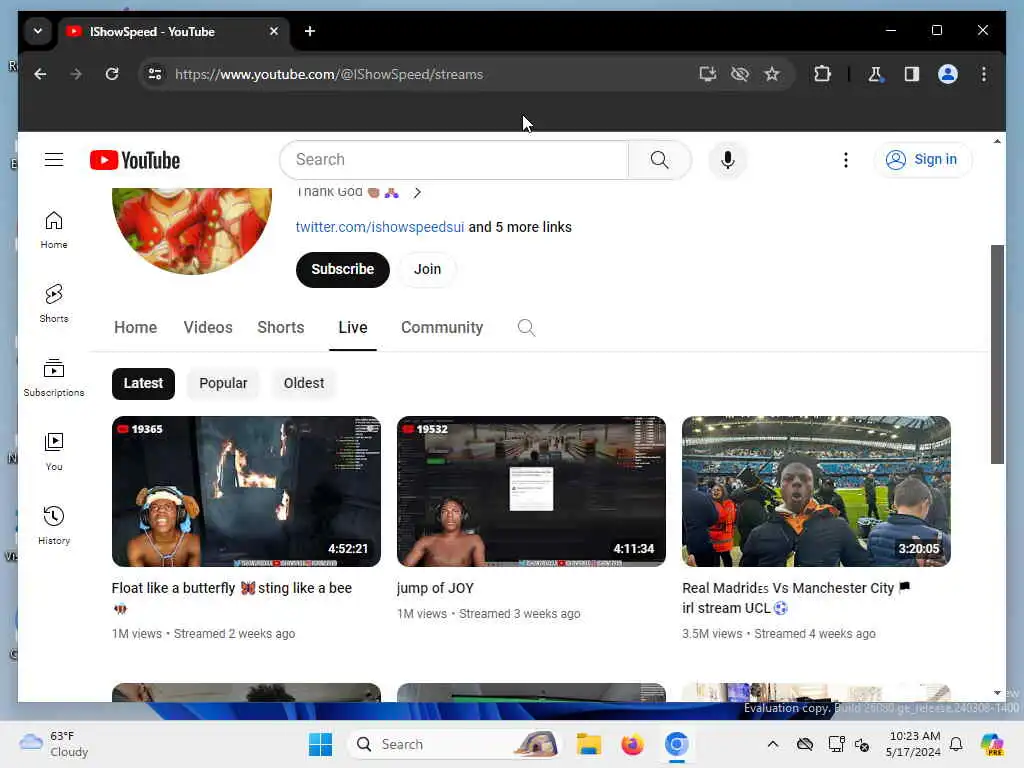Click the taskbar Search box
1024x768 pixels.
click(455, 744)
